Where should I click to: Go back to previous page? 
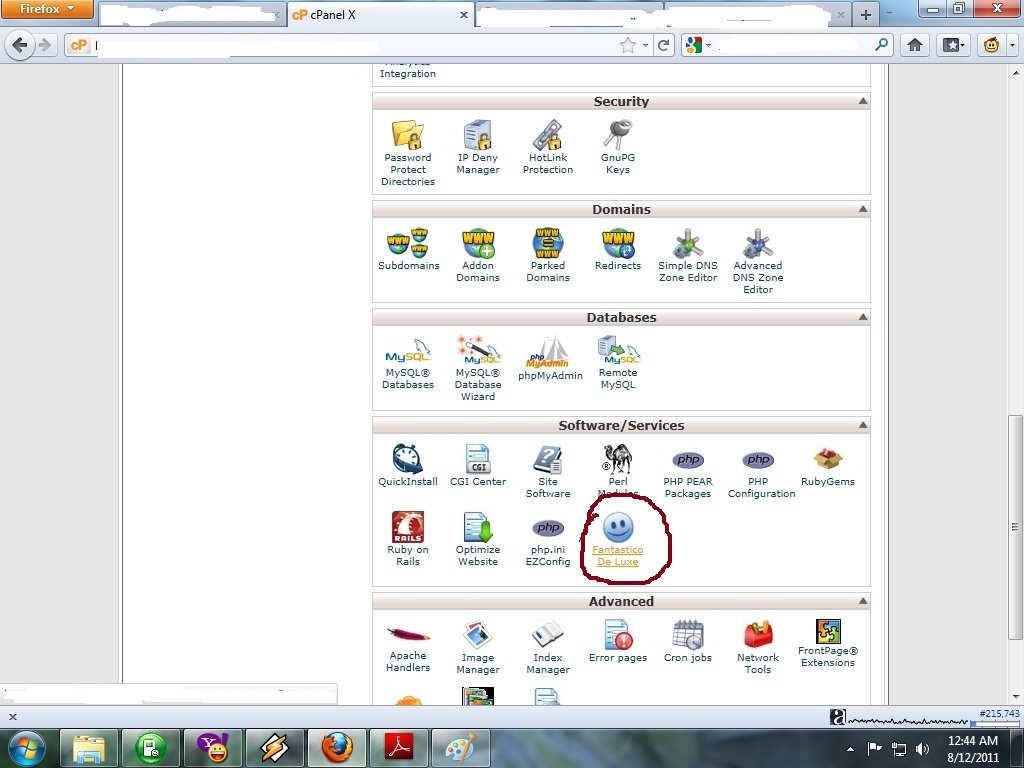20,45
